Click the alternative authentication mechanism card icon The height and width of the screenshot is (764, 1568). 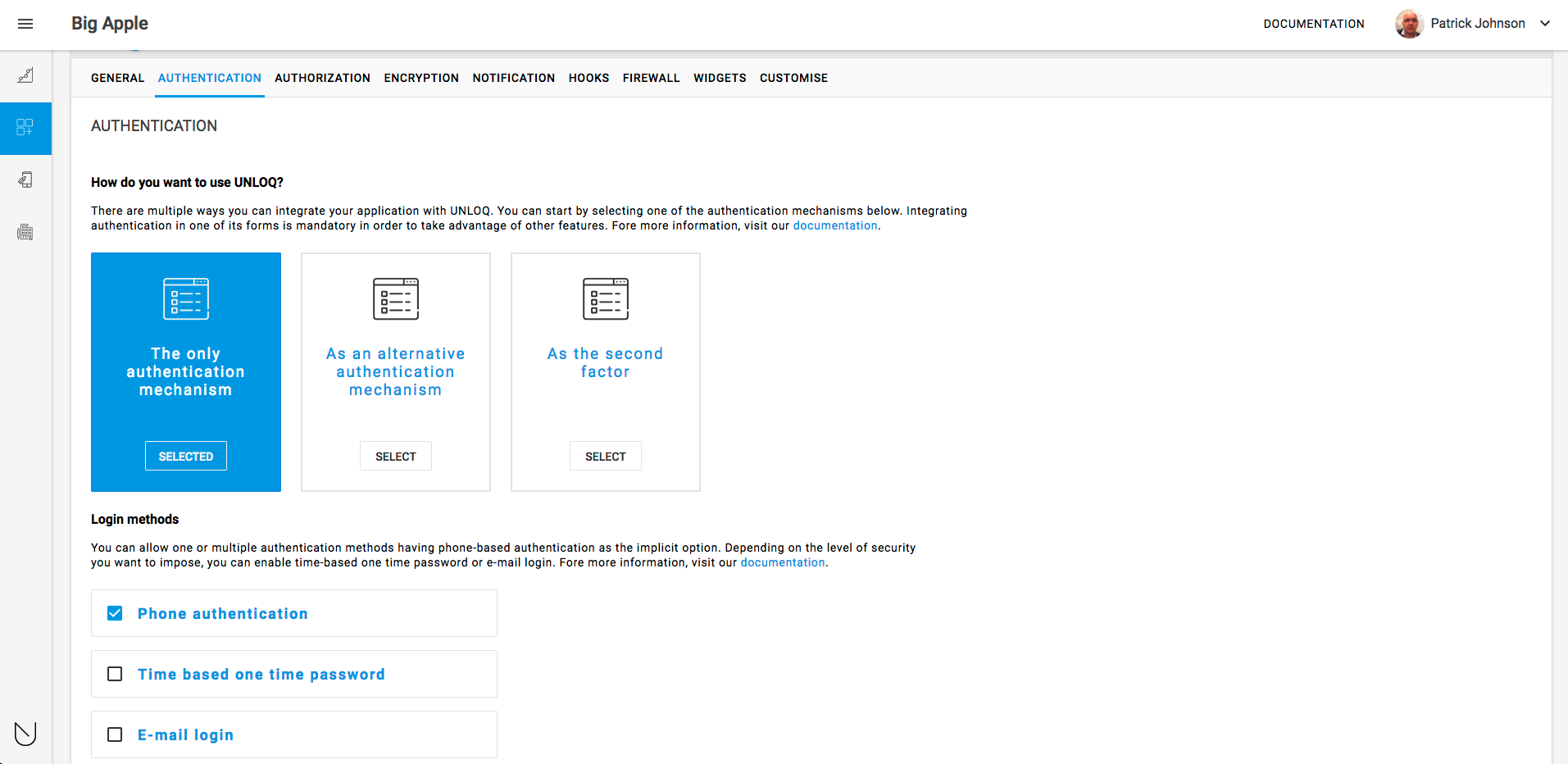pos(396,298)
